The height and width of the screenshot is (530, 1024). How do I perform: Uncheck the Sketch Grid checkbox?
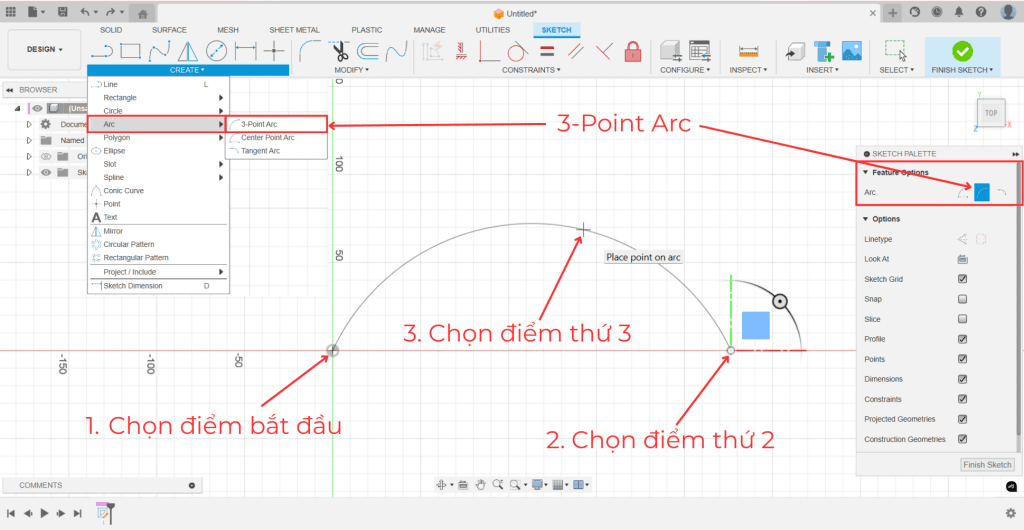point(962,279)
